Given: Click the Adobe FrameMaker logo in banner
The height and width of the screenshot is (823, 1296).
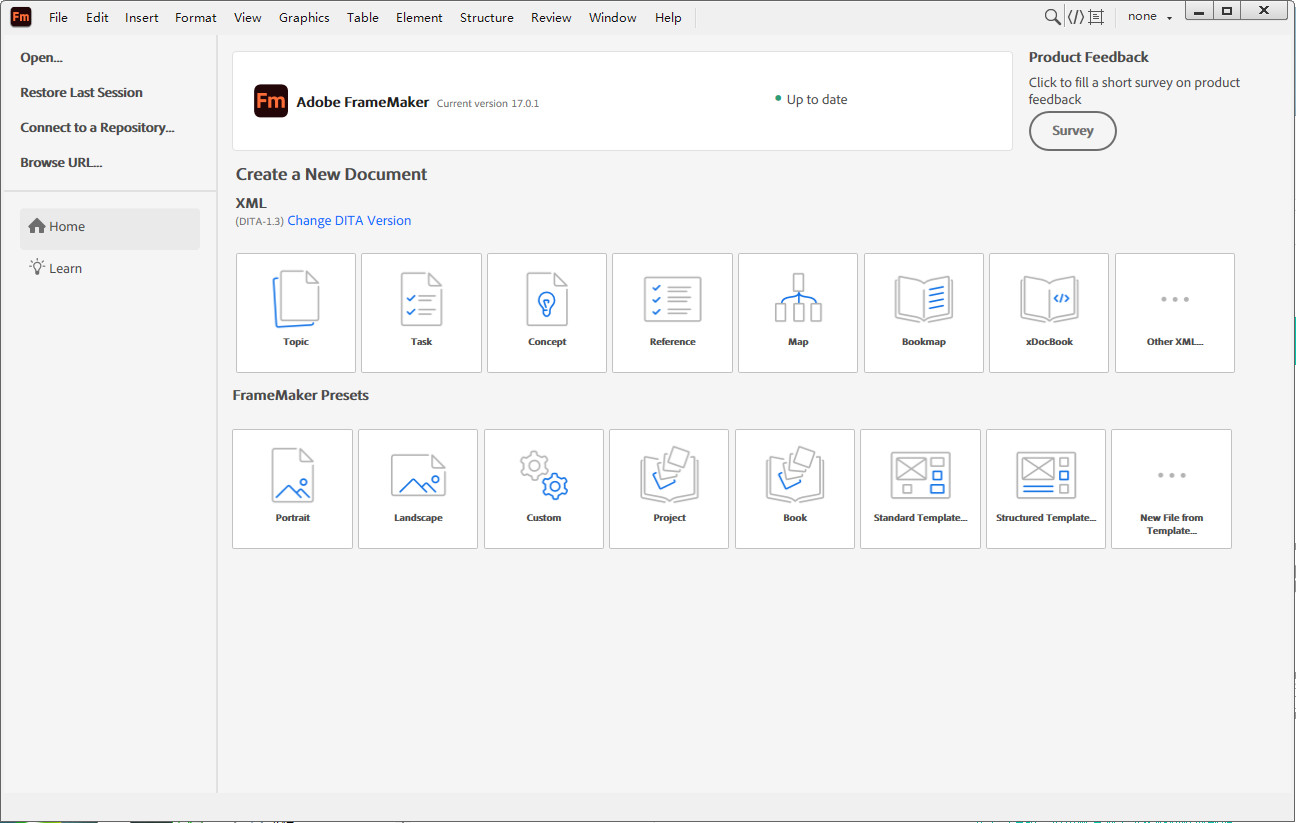Looking at the screenshot, I should (271, 101).
